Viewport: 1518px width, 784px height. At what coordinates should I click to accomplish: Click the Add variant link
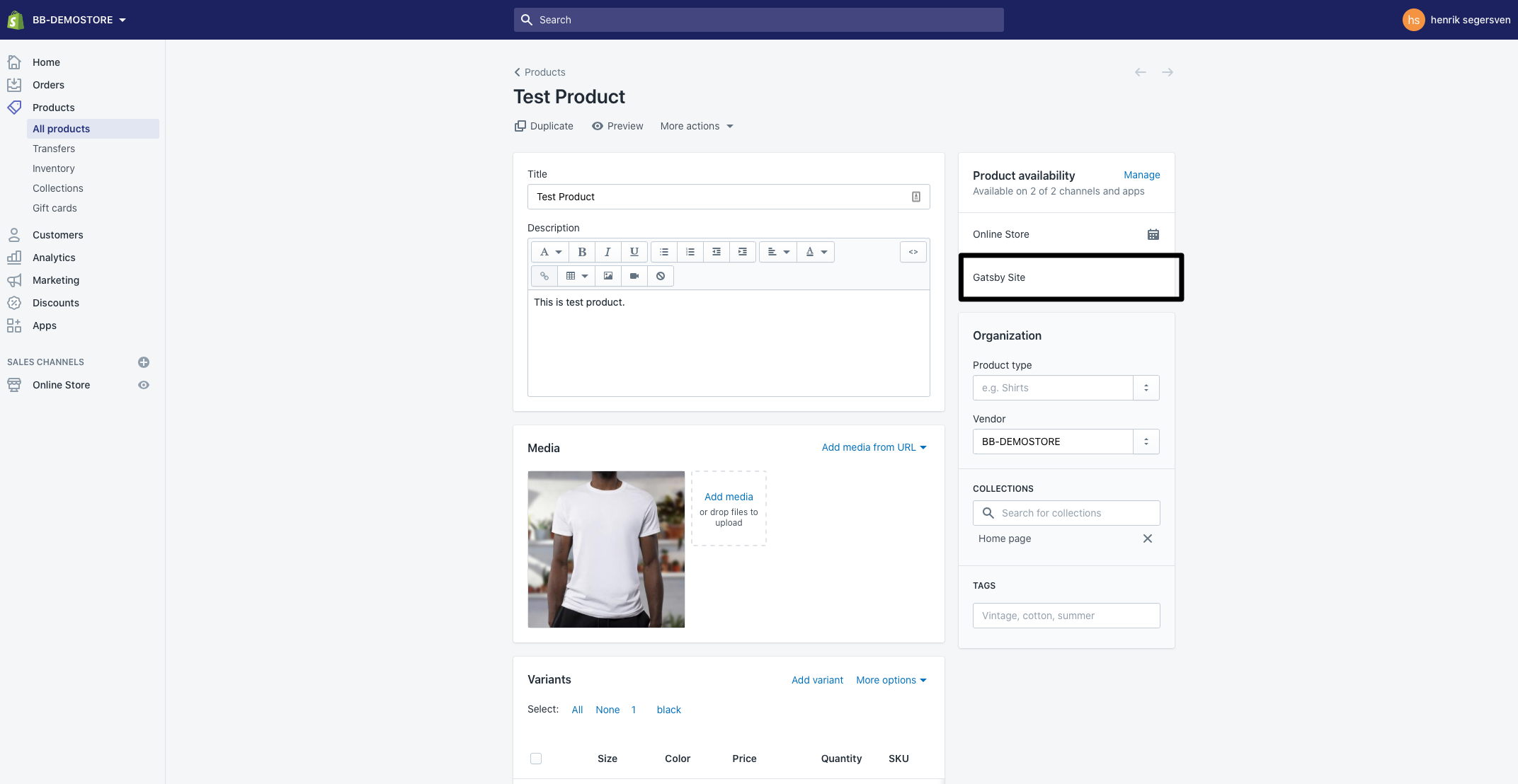[x=817, y=680]
